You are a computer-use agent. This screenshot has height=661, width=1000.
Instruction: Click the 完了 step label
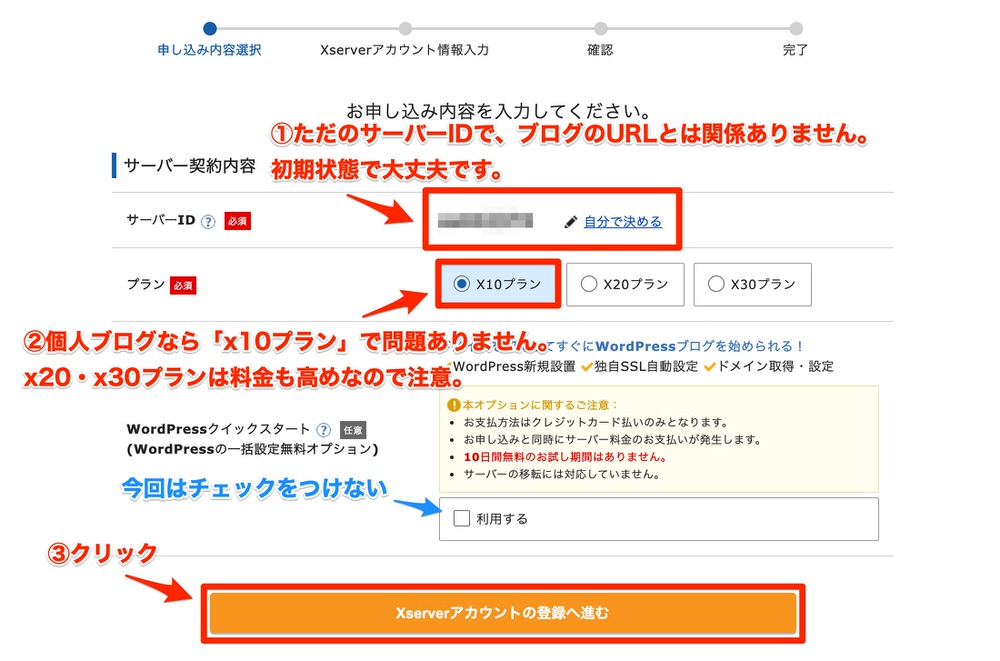click(x=795, y=50)
